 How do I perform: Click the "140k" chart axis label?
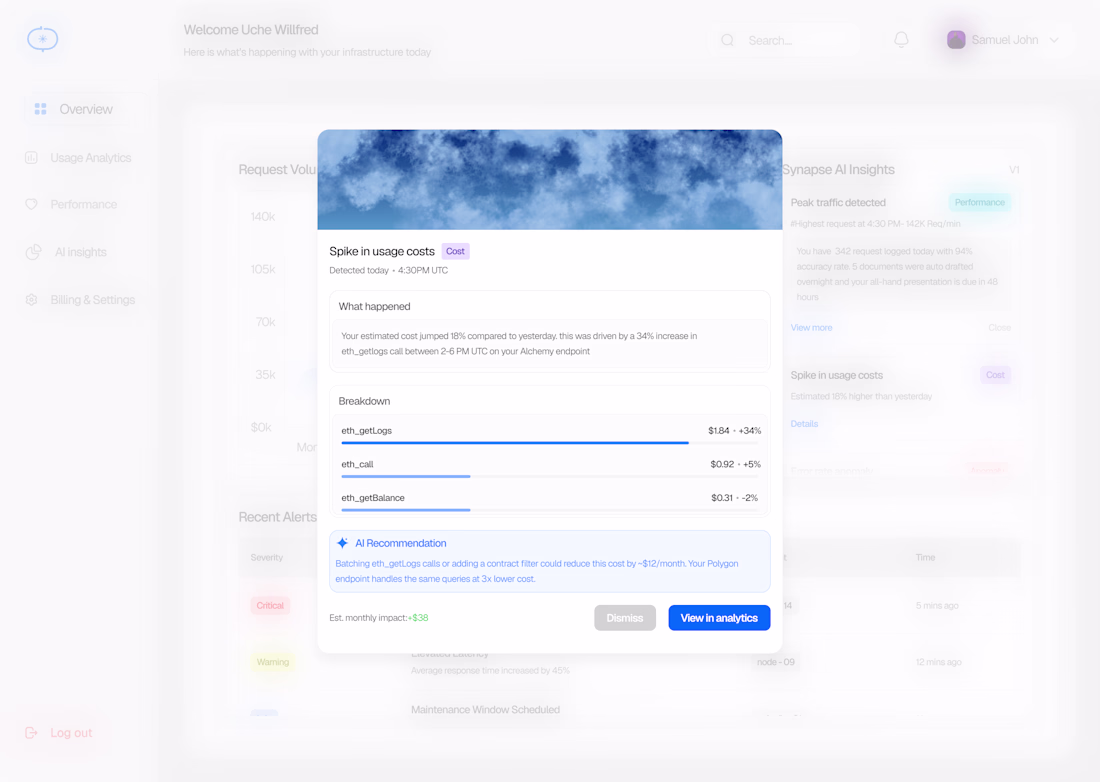pos(263,217)
